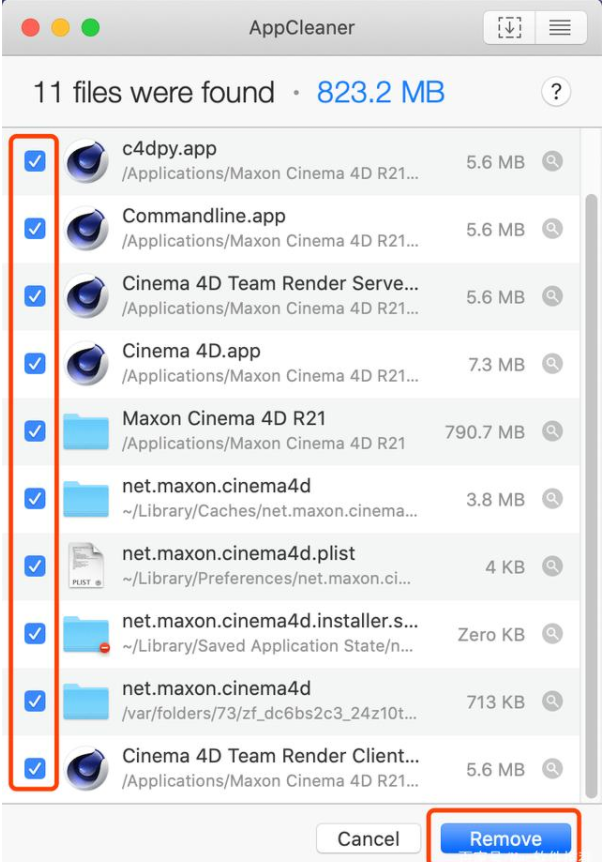The width and height of the screenshot is (602, 862).
Task: Uncheck Cinema 4D Team Render Client checkbox
Action: [35, 768]
